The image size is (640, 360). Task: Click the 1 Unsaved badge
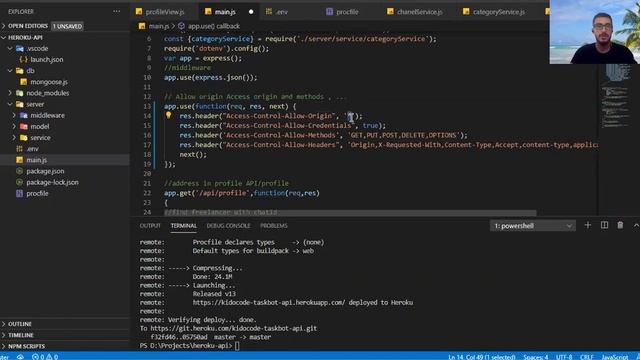point(67,26)
